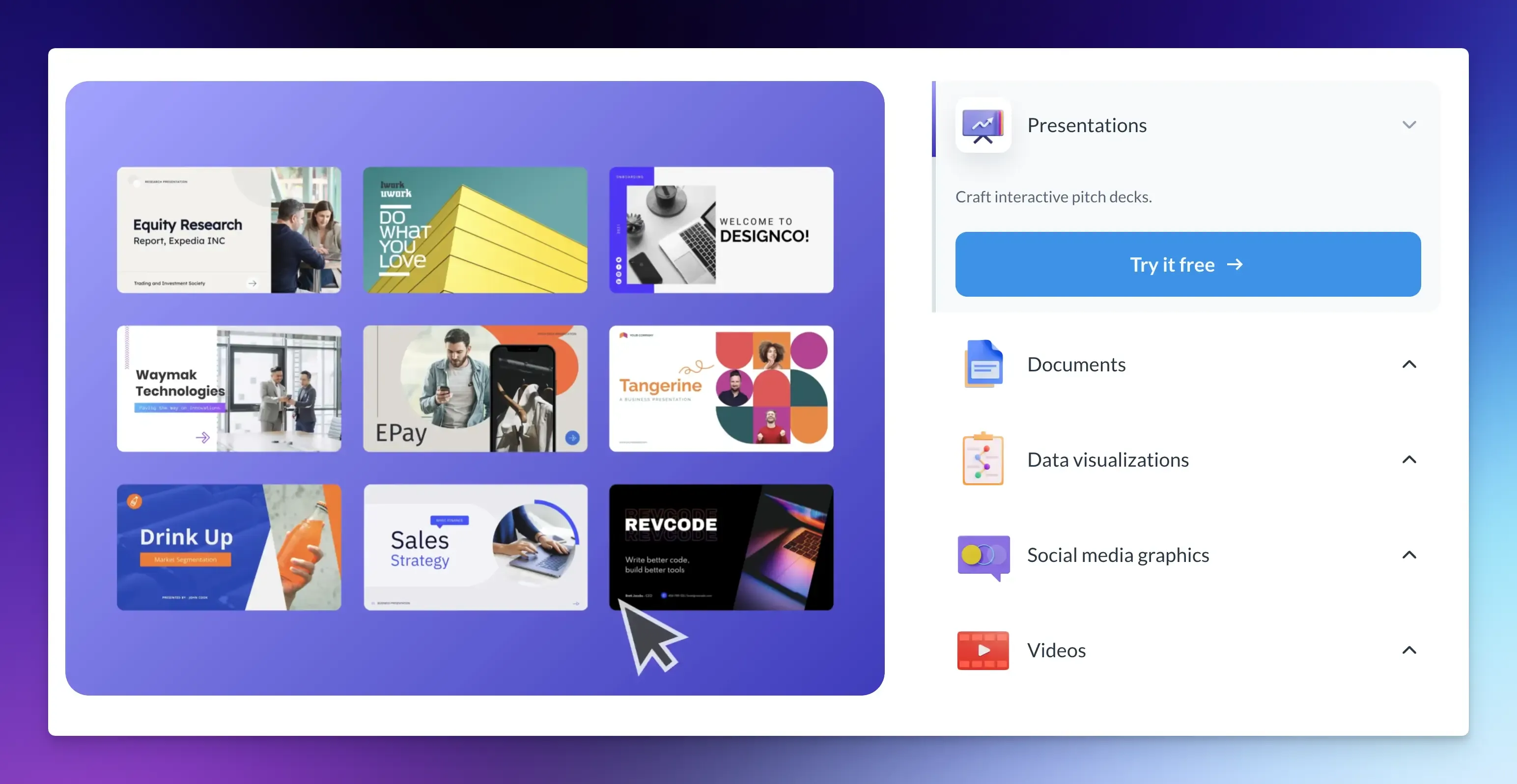The height and width of the screenshot is (784, 1517).
Task: Open the Sales Strategy template thumbnail
Action: pyautogui.click(x=475, y=547)
